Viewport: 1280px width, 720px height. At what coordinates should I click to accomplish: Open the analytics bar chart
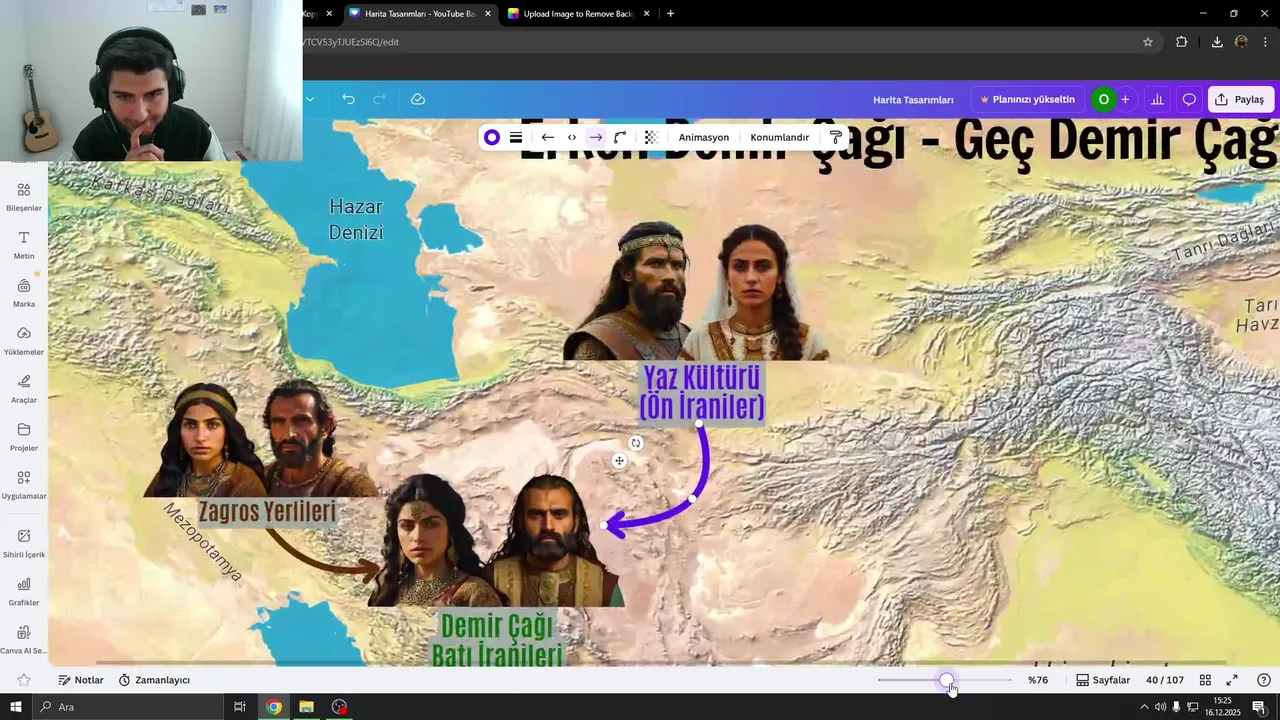pos(1158,100)
